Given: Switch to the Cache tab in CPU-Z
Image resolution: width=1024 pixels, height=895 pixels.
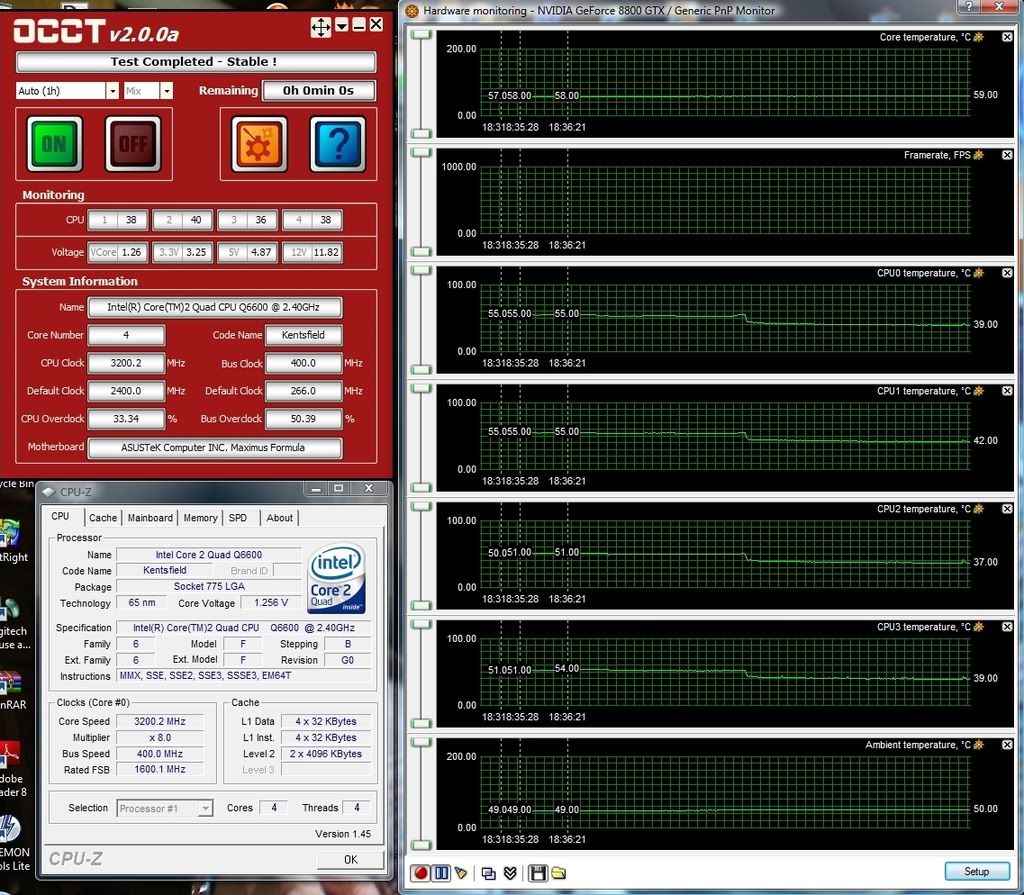Looking at the screenshot, I should (103, 518).
